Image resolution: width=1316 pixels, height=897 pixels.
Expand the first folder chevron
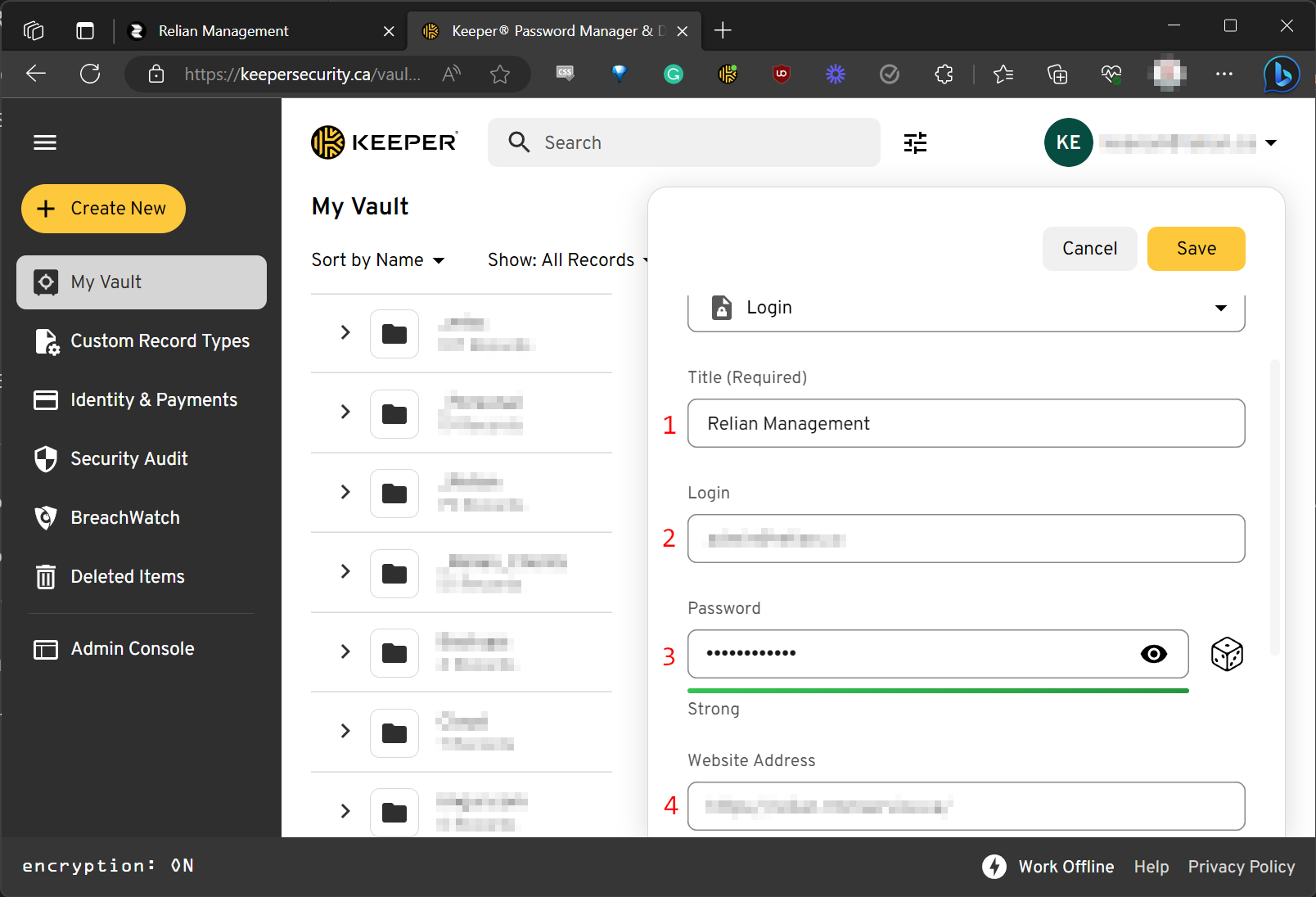[x=345, y=332]
